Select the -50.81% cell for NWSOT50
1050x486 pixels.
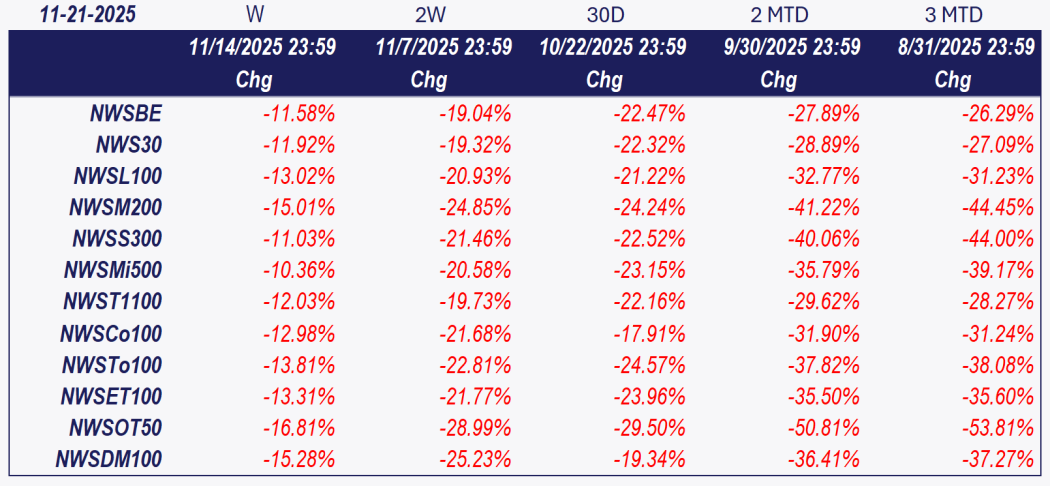(824, 427)
